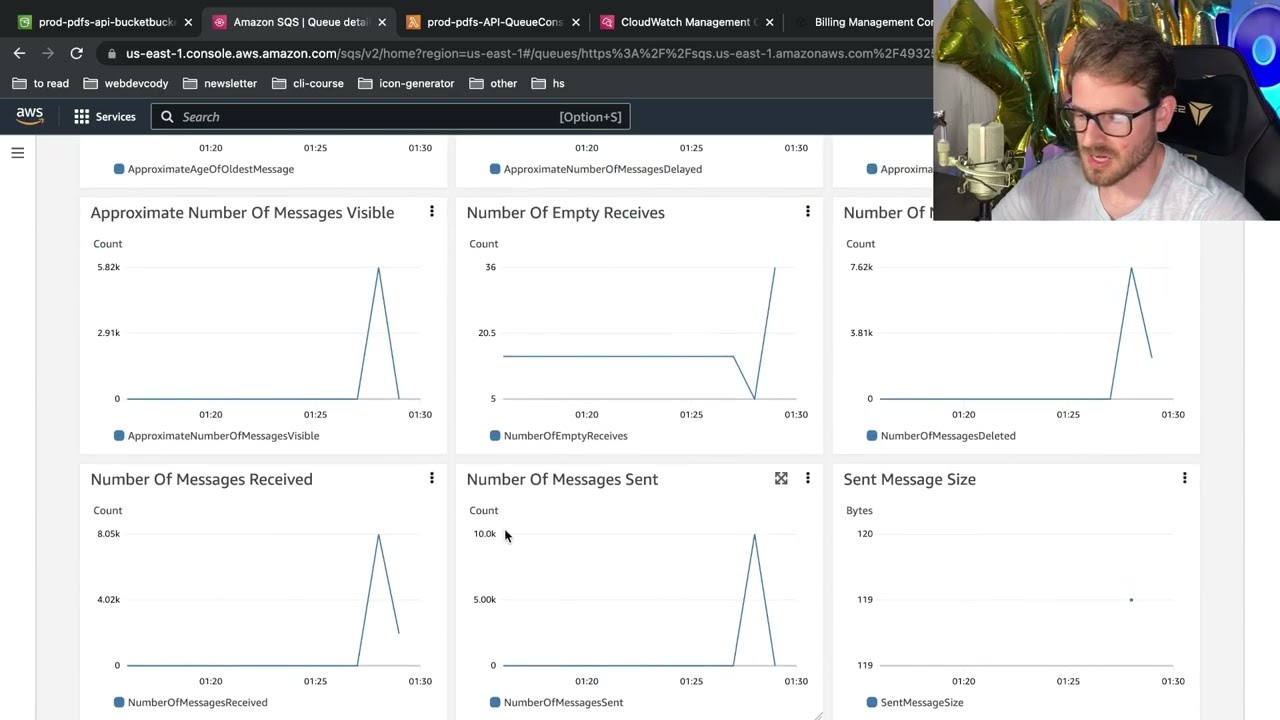Screen dimensions: 1280x720
Task: Open options menu for Number Of Empty Receives
Action: [808, 212]
